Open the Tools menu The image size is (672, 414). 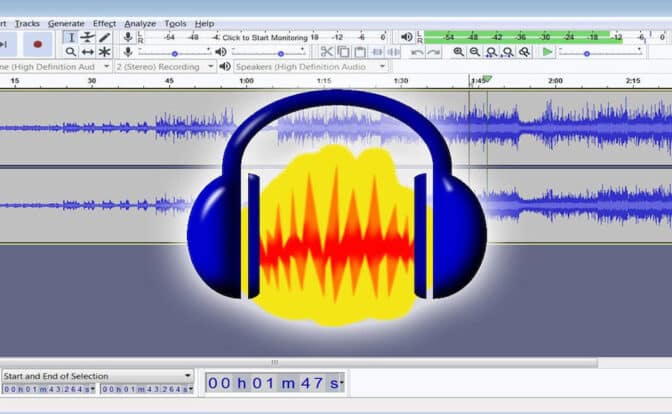[175, 24]
